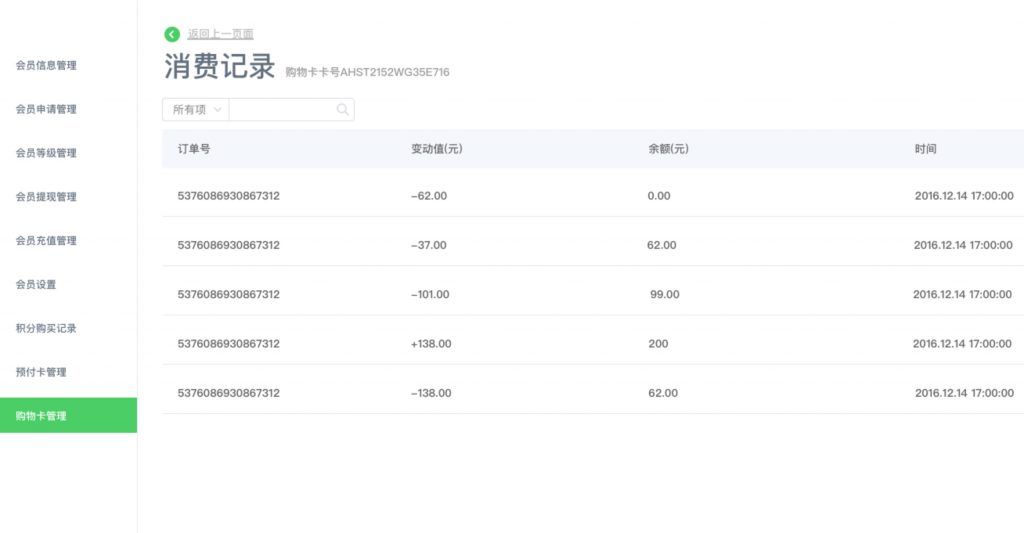Open 会员充值管理 menu item
The image size is (1024, 533).
coord(46,240)
